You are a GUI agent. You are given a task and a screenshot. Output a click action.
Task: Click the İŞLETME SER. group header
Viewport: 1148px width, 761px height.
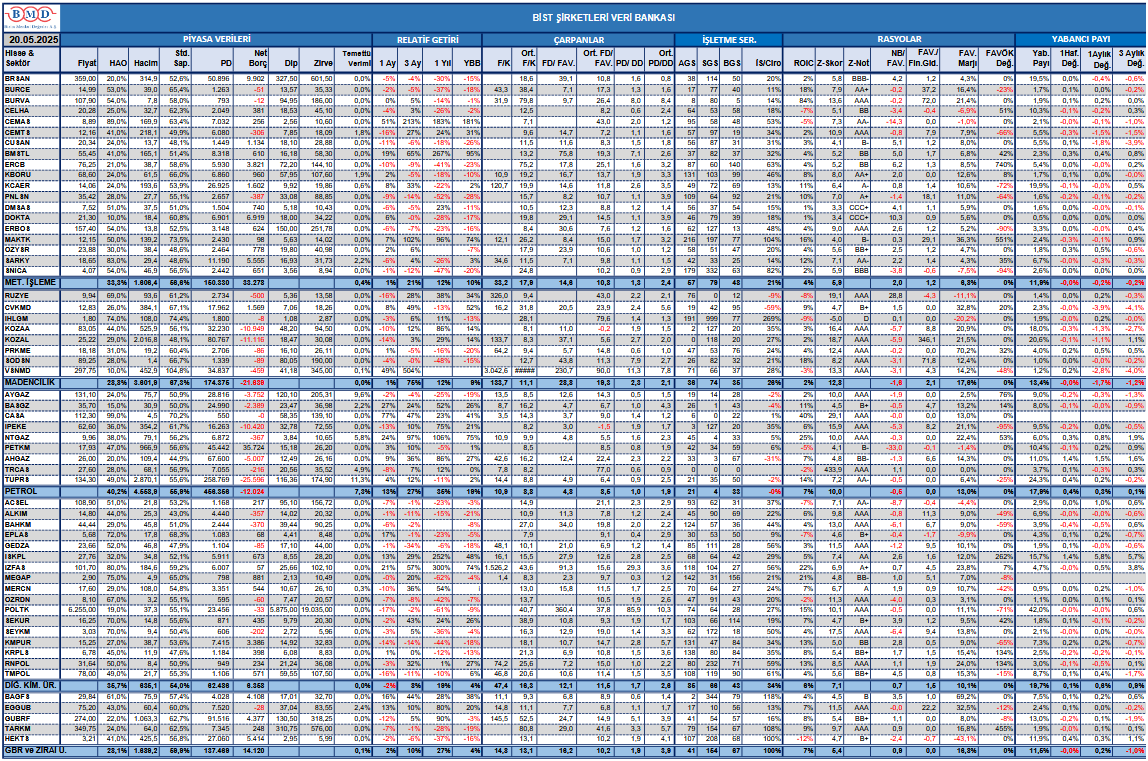point(729,40)
